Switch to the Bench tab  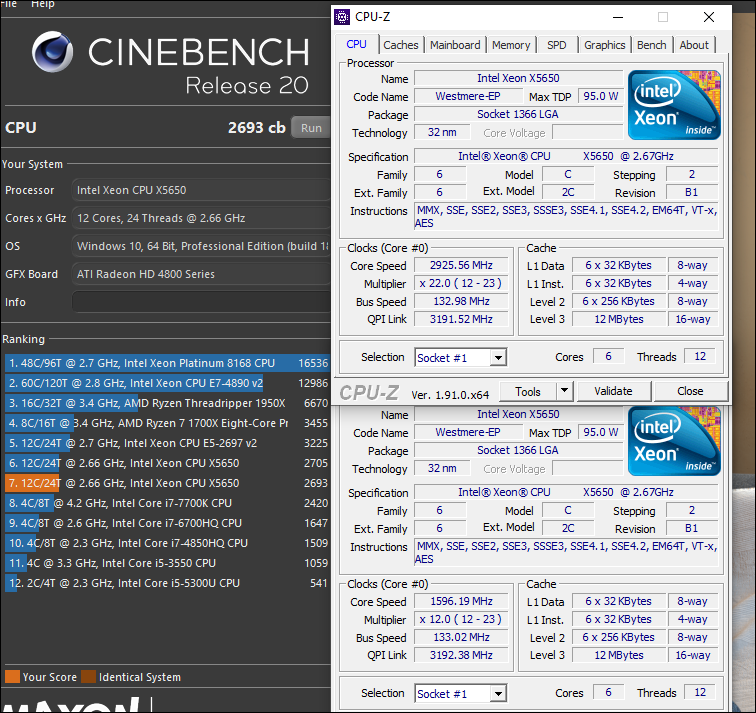[x=651, y=45]
